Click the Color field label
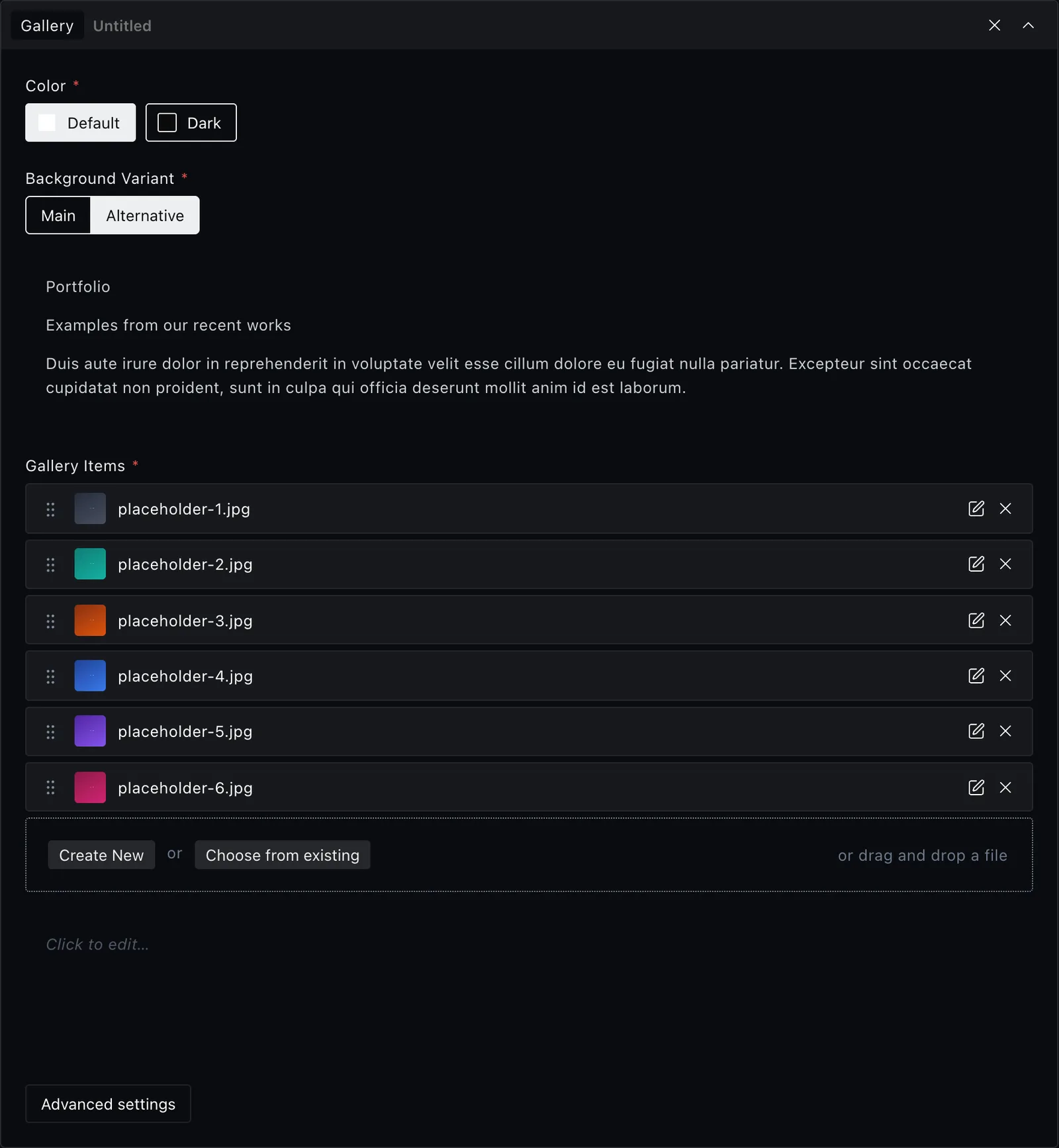1059x1148 pixels. (x=45, y=86)
